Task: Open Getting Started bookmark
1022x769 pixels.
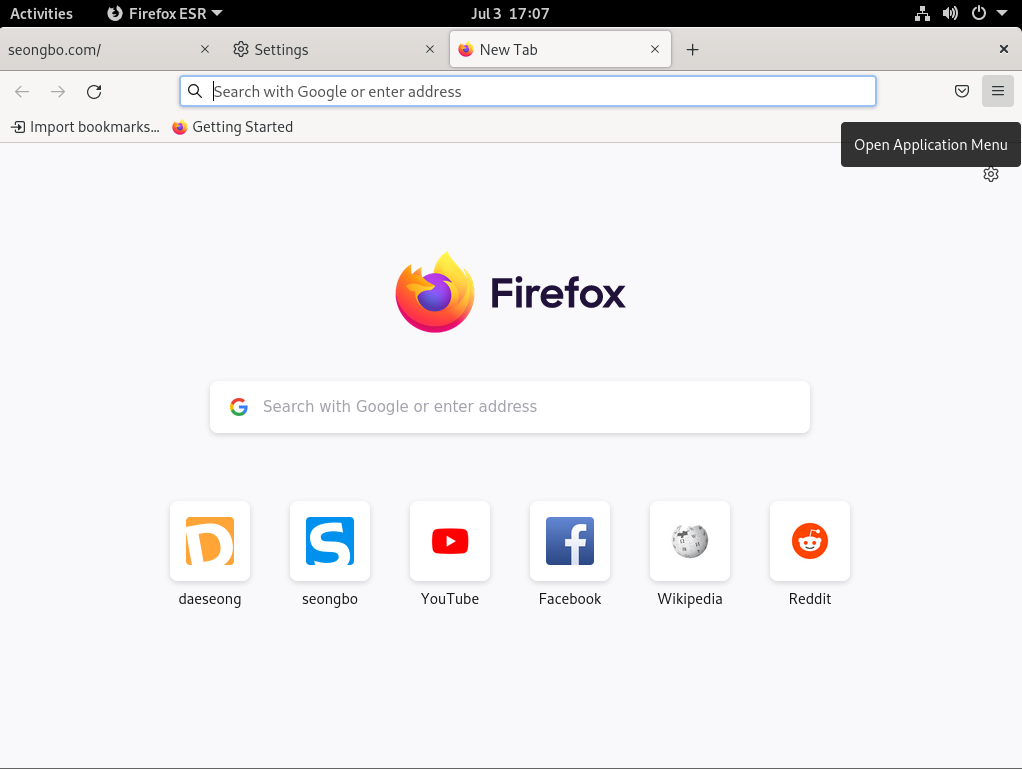Action: (x=233, y=127)
